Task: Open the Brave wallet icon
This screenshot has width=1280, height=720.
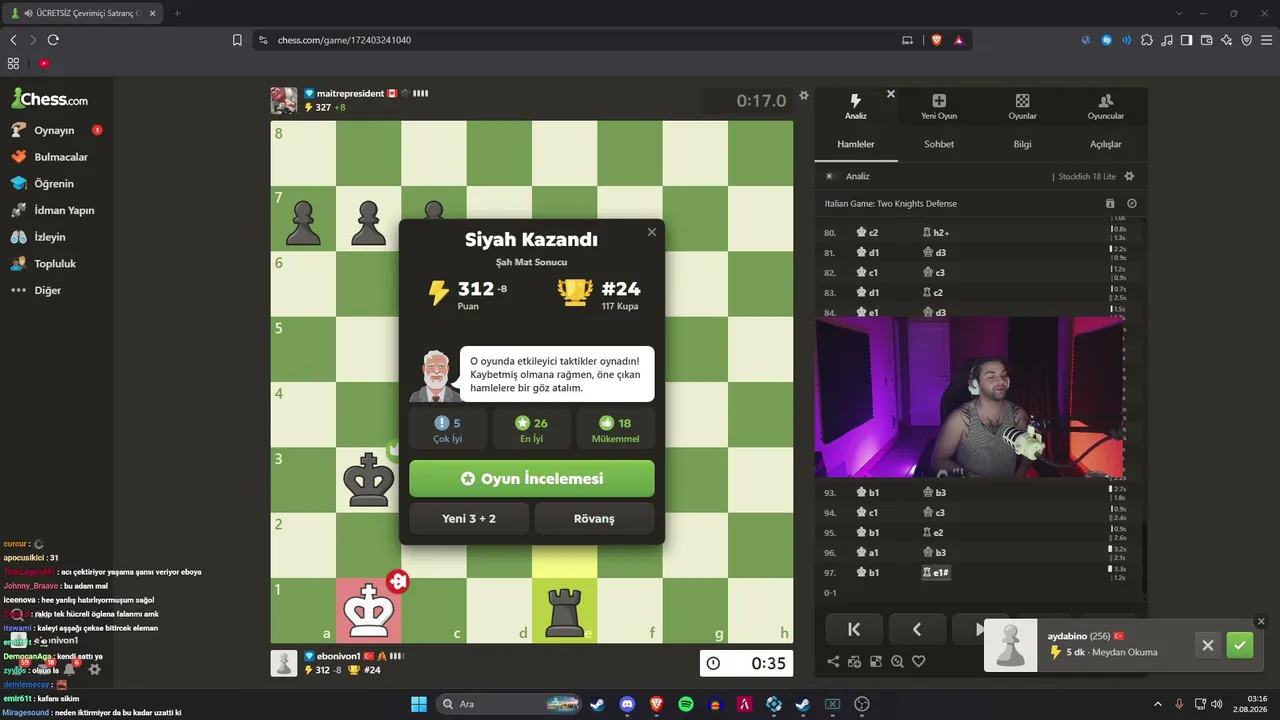Action: tap(1206, 40)
